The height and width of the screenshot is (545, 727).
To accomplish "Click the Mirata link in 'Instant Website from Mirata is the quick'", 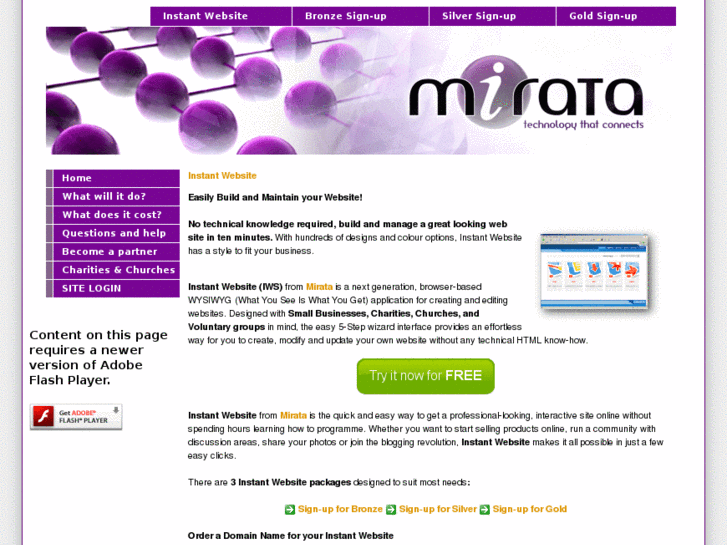I will 293,416.
